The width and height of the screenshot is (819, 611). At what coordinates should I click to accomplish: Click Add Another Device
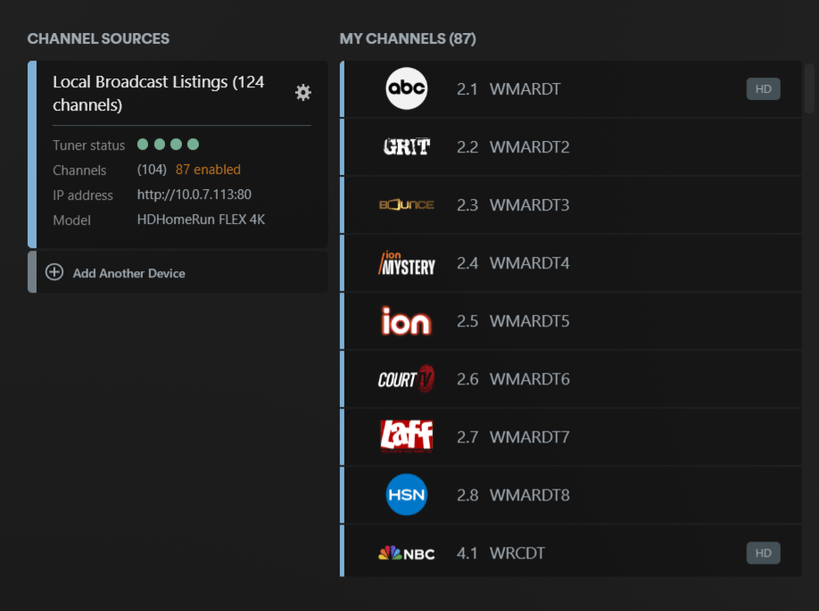point(129,273)
